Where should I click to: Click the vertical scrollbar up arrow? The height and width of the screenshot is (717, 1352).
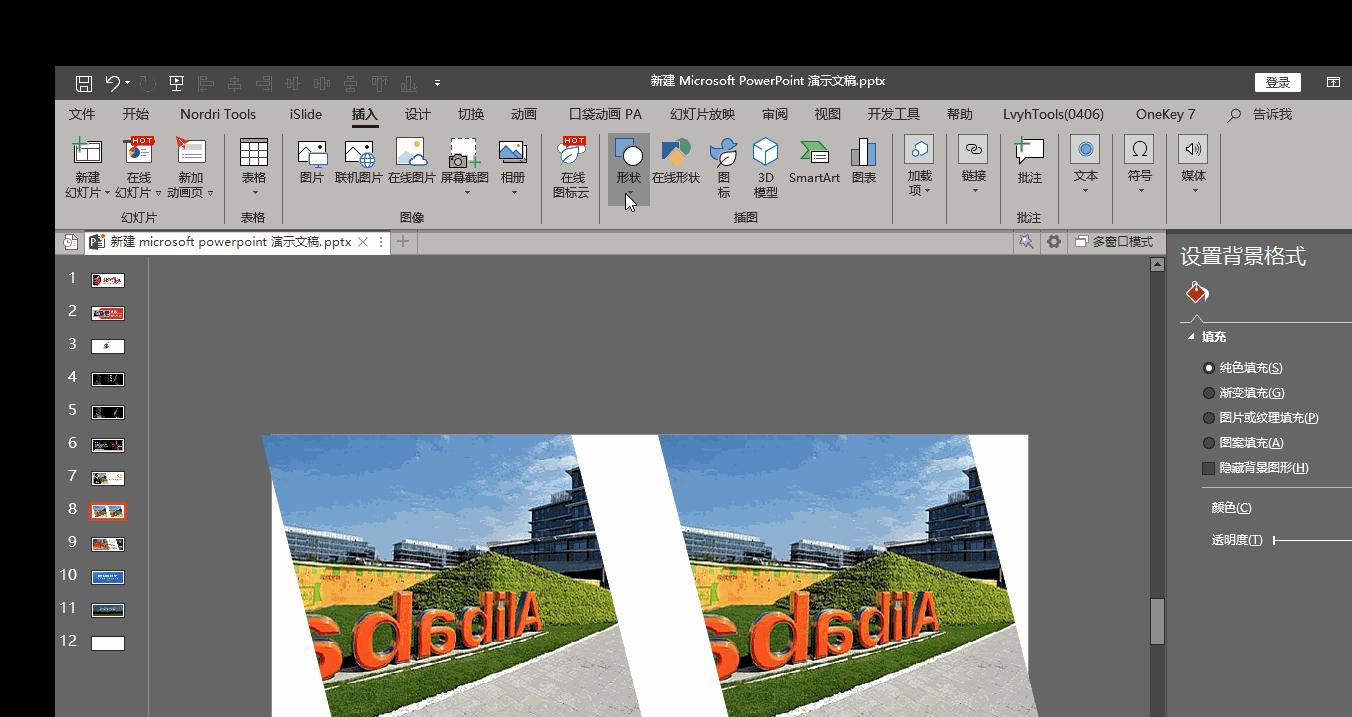click(x=1157, y=265)
